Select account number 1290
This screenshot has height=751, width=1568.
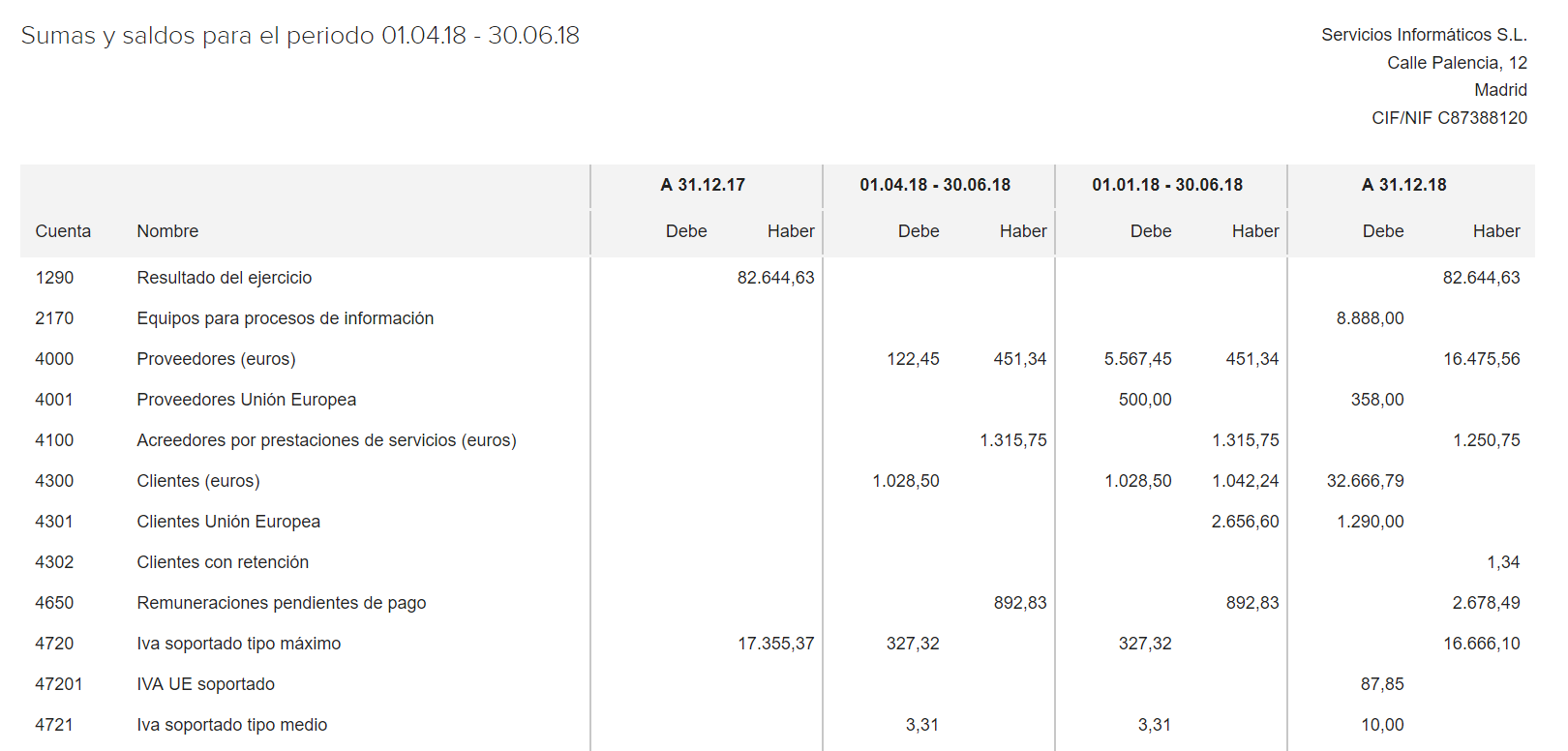click(x=54, y=278)
